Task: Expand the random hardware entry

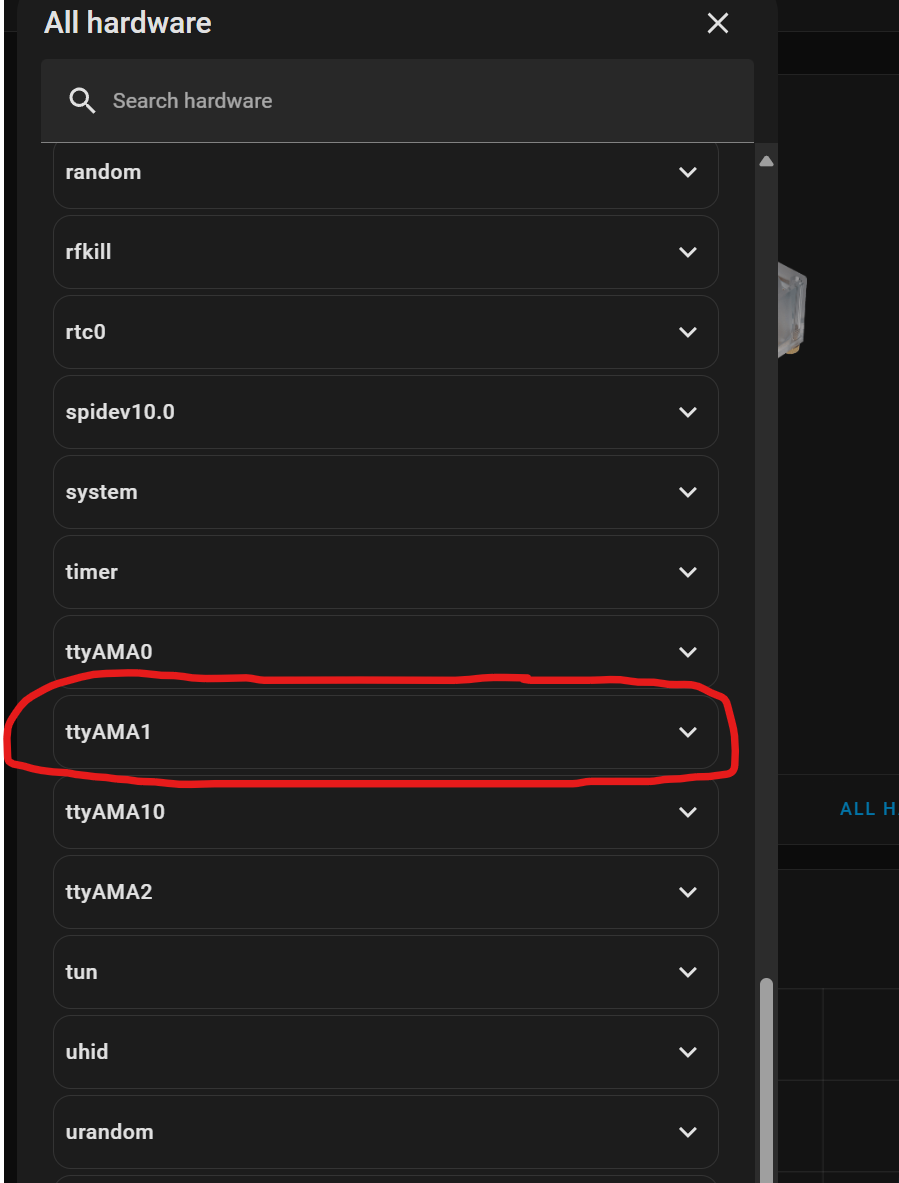Action: [385, 172]
